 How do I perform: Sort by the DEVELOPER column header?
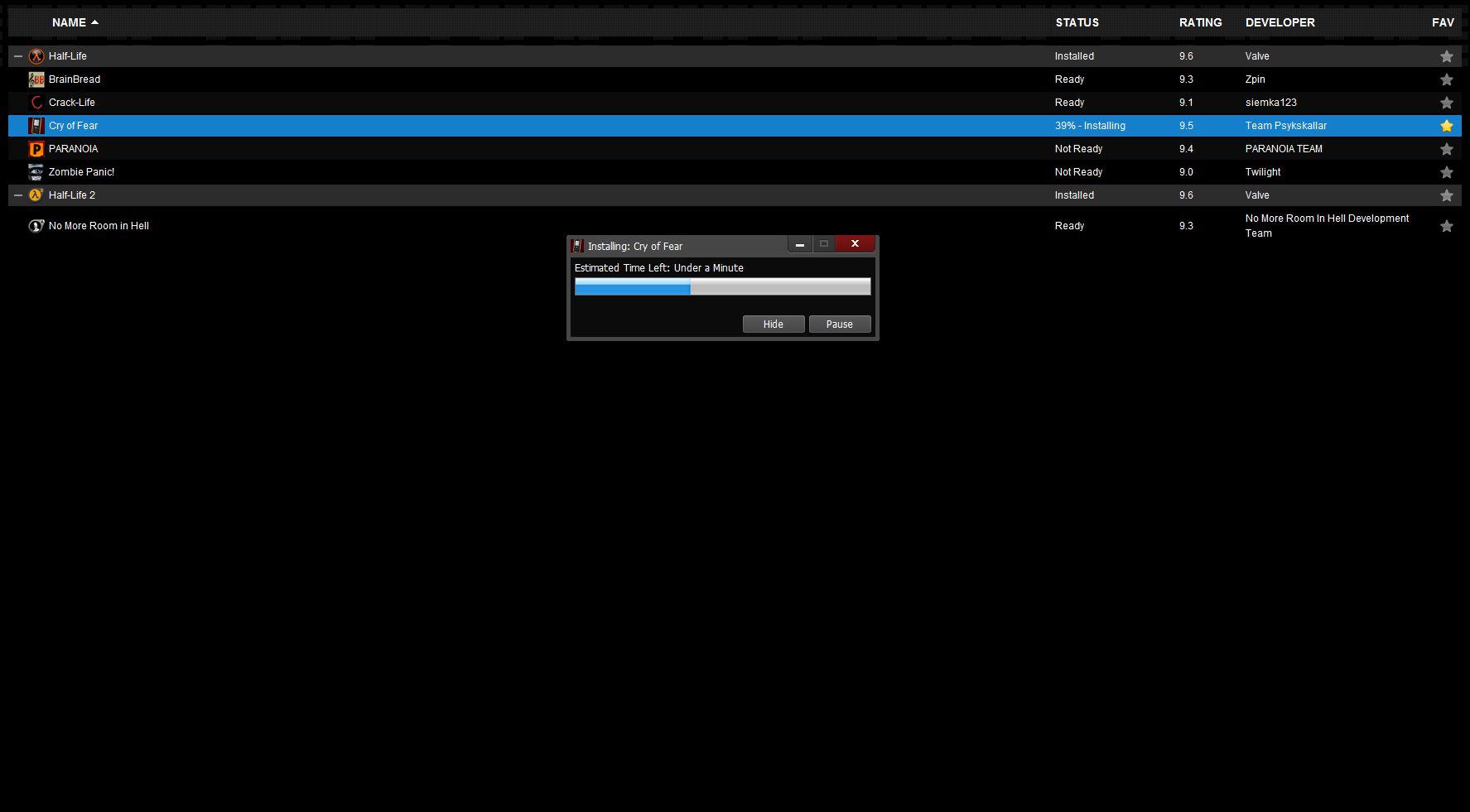click(x=1280, y=22)
